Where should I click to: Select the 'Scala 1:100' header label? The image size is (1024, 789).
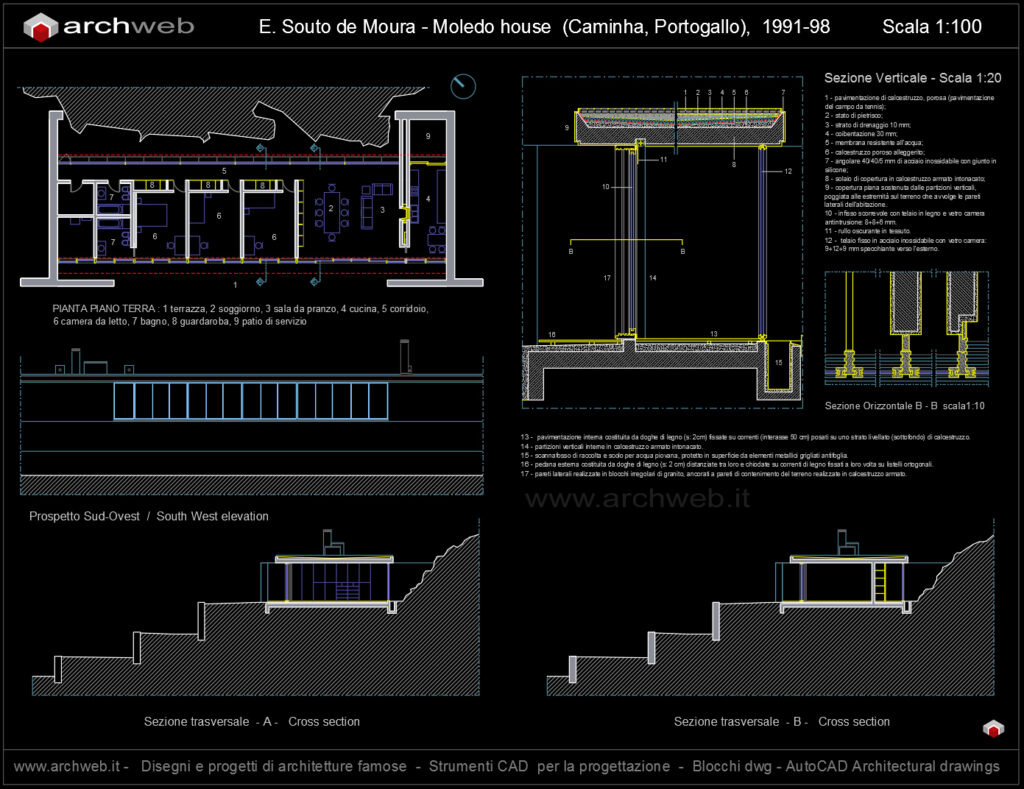[931, 27]
